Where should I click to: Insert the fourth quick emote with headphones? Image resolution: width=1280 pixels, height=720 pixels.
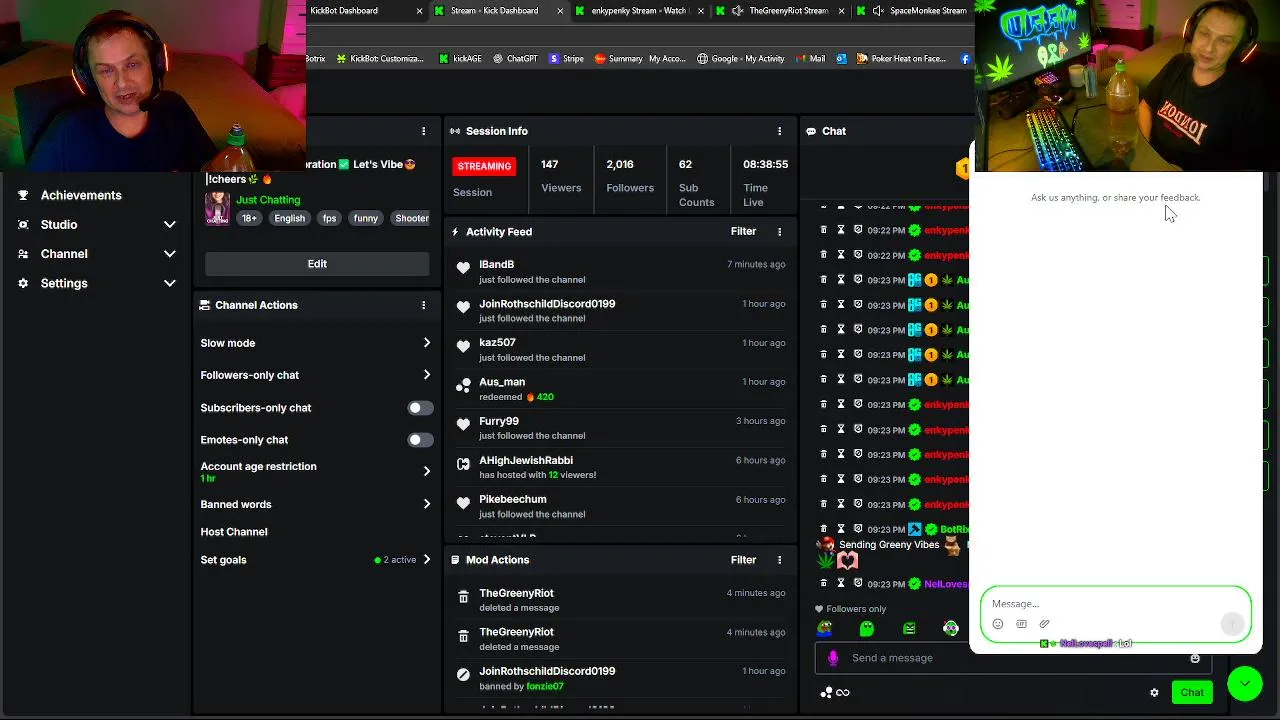[x=951, y=628]
